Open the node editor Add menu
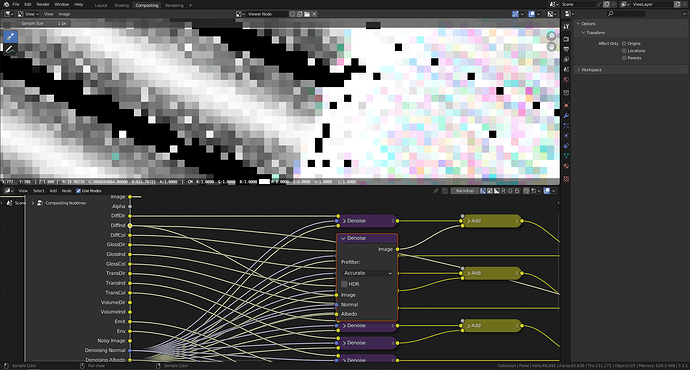690x370 pixels. tap(53, 191)
